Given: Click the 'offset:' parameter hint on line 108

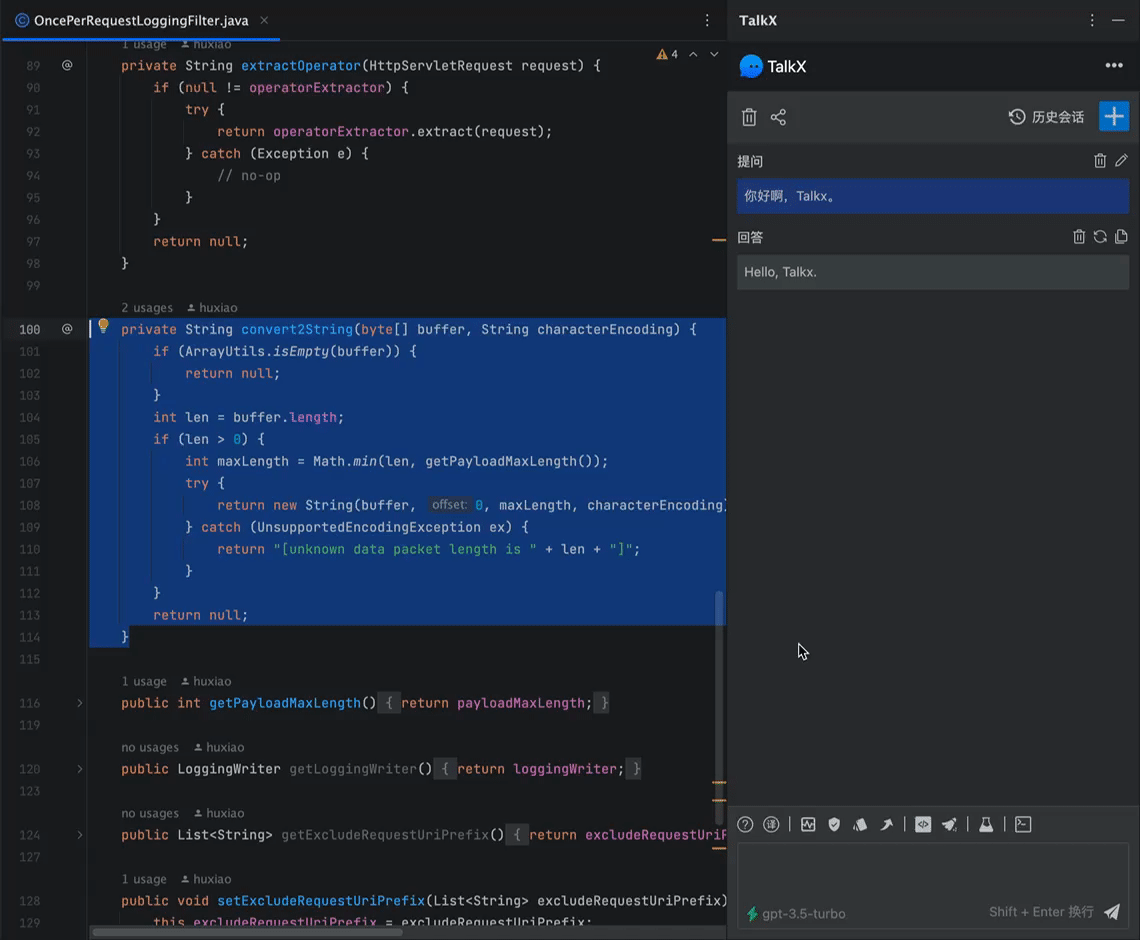Looking at the screenshot, I should click(449, 505).
